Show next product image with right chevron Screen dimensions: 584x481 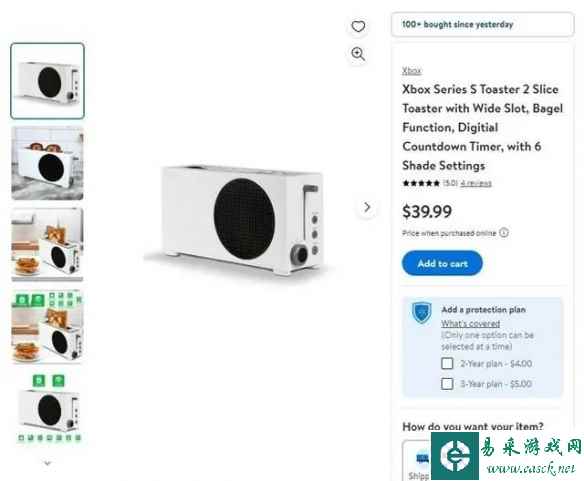click(x=367, y=207)
